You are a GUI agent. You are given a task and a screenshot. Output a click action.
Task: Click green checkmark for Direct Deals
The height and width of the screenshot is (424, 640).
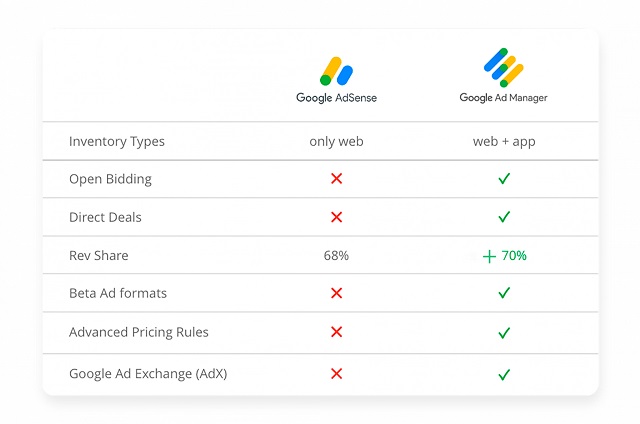504,217
